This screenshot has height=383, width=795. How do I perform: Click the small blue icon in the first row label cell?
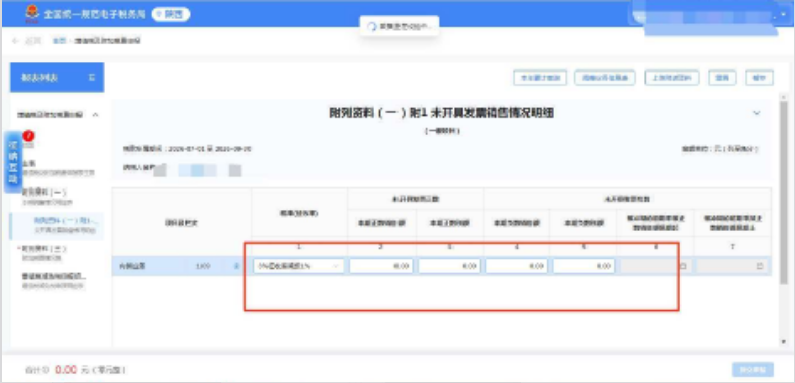(236, 266)
